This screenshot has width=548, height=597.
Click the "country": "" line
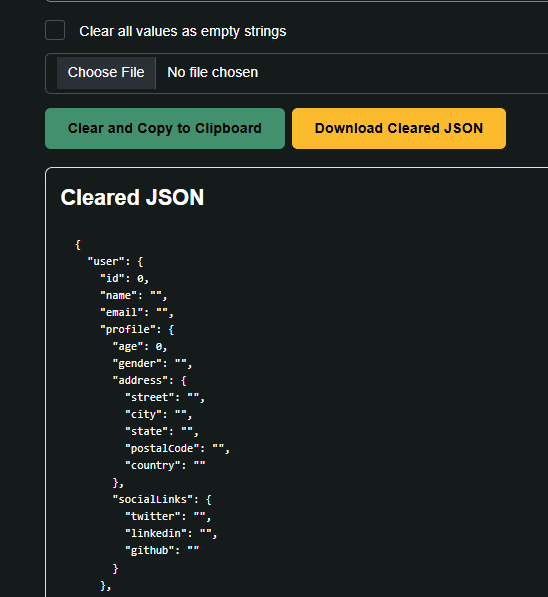point(165,466)
